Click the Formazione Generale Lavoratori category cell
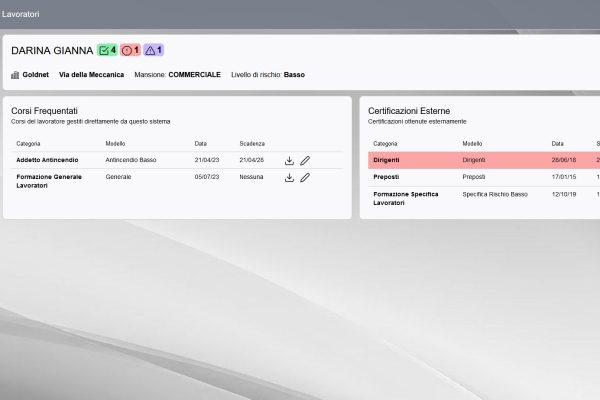 [x=49, y=181]
